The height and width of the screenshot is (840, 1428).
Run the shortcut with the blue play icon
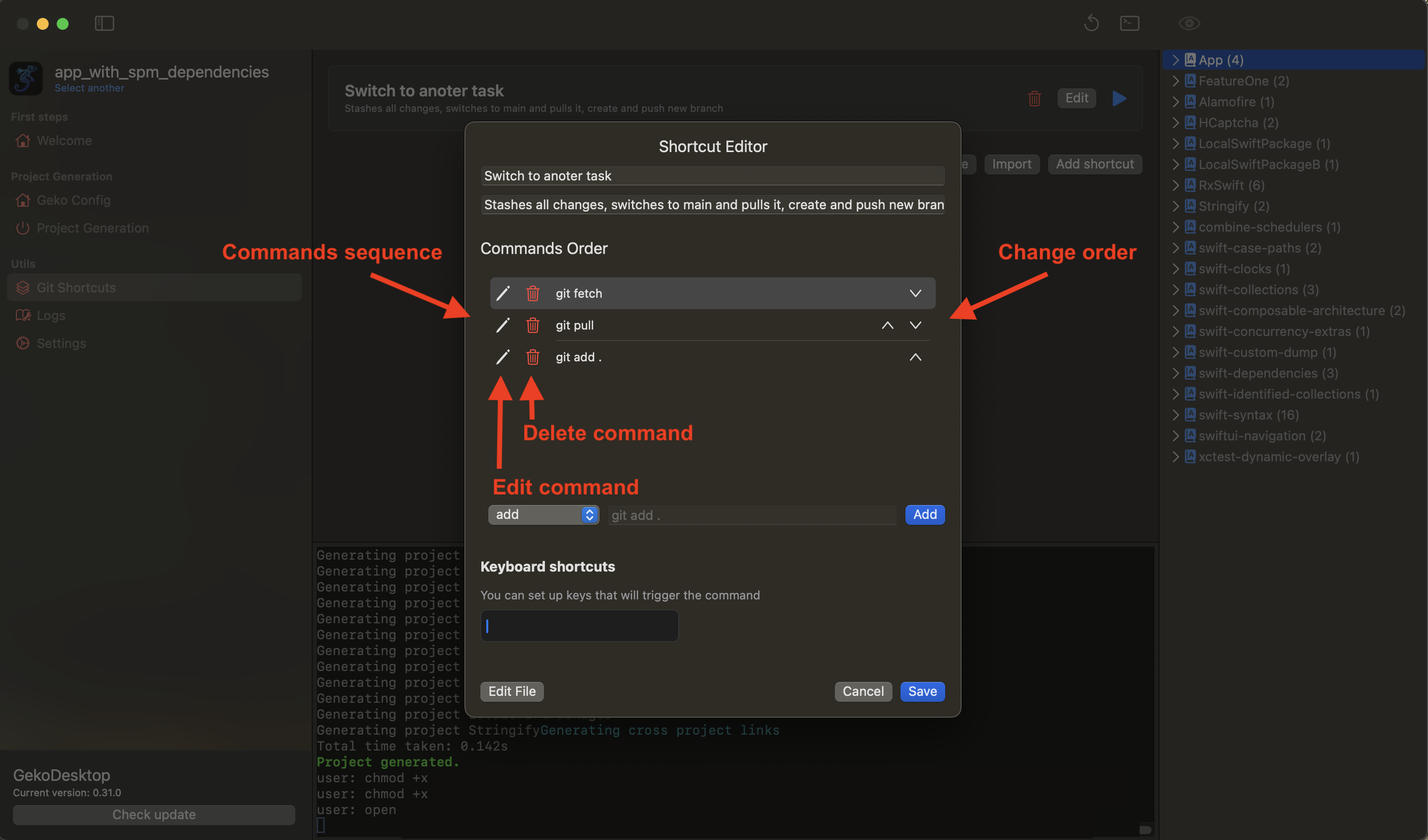pyautogui.click(x=1119, y=98)
